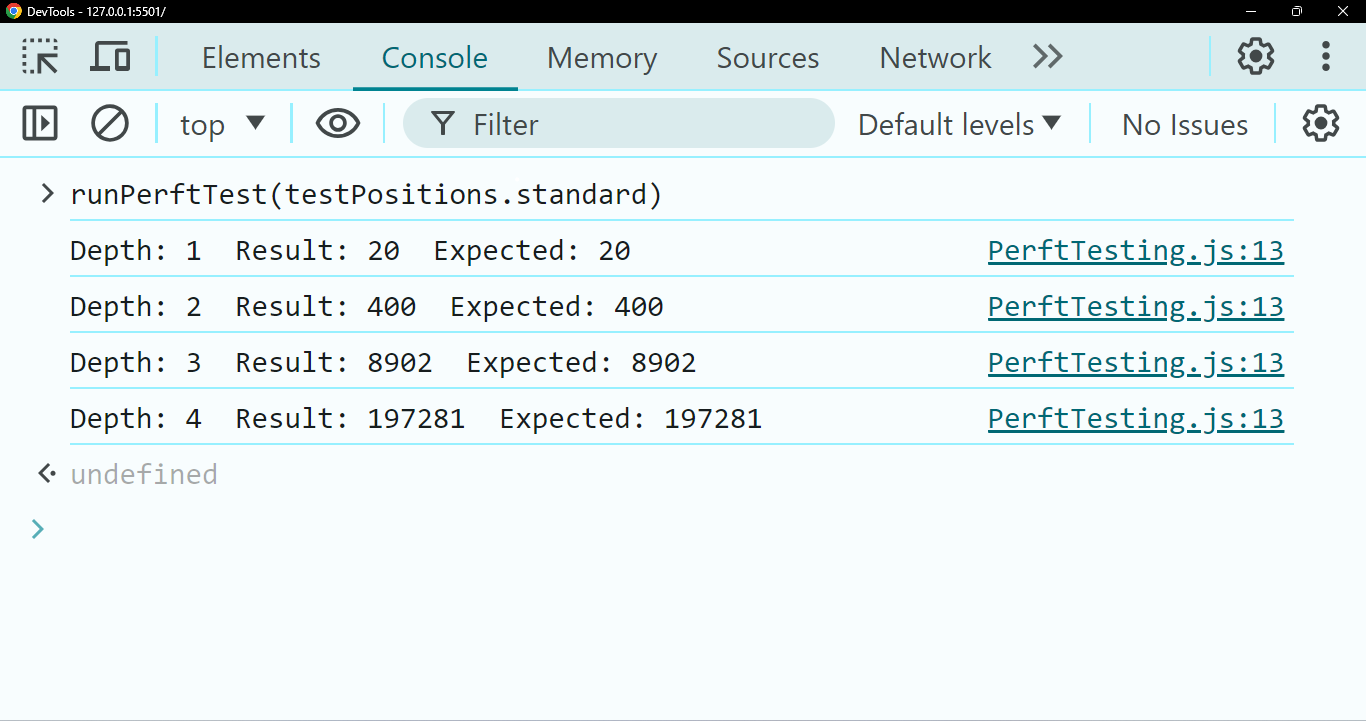The image size is (1366, 721).
Task: Create a live expression with eye icon
Action: (338, 124)
